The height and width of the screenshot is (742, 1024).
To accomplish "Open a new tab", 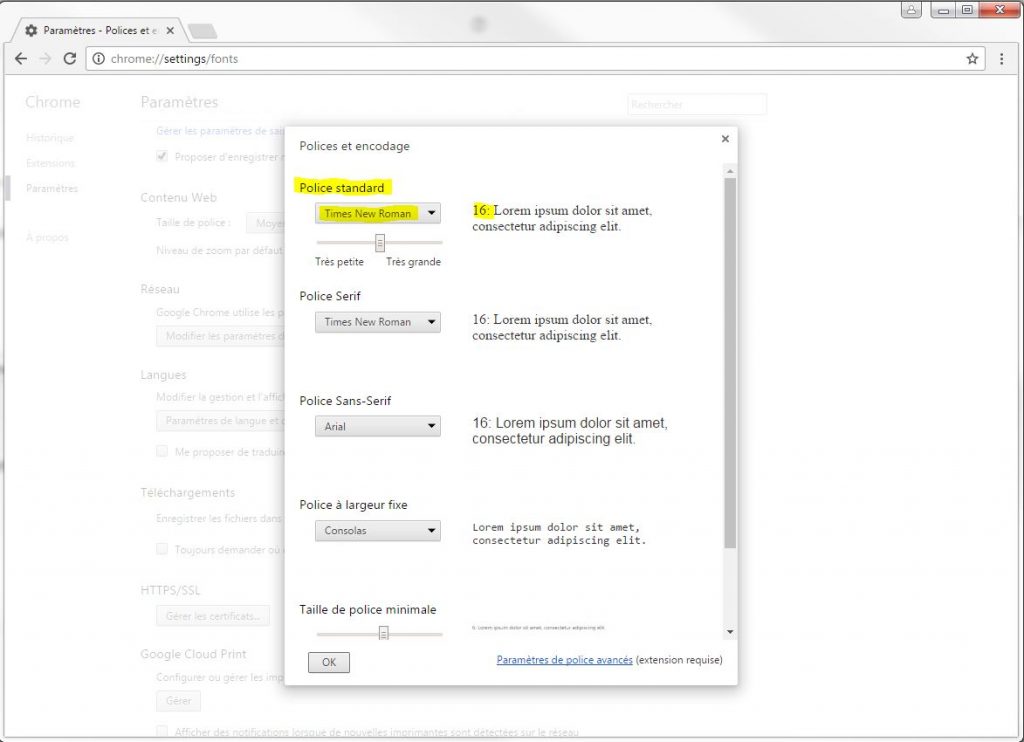I will click(x=201, y=31).
